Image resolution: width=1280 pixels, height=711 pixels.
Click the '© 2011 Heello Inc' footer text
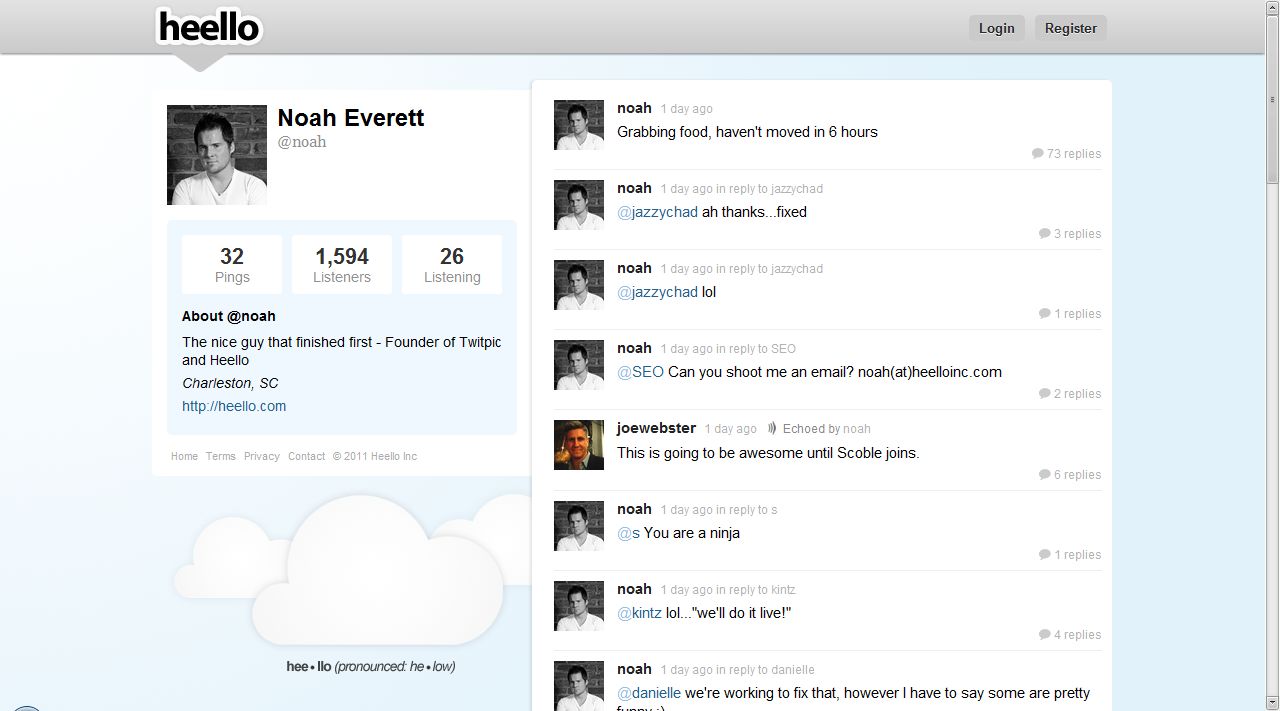pyautogui.click(x=375, y=456)
